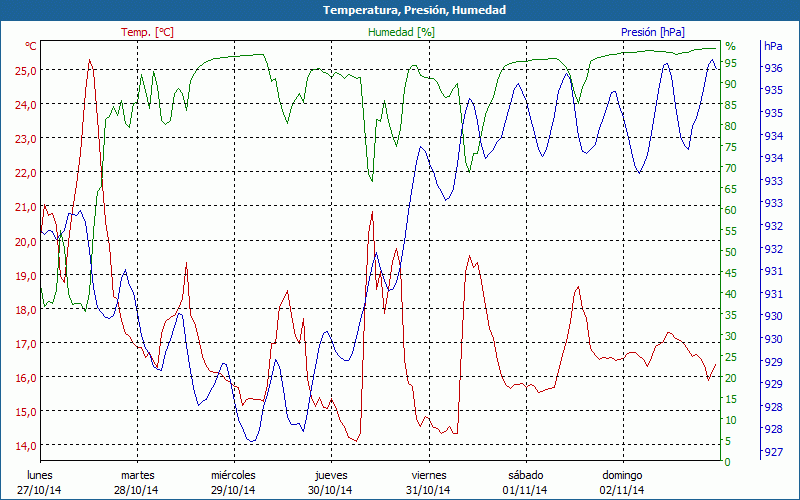Select the red Temp. [°C] legend label

pos(147,32)
